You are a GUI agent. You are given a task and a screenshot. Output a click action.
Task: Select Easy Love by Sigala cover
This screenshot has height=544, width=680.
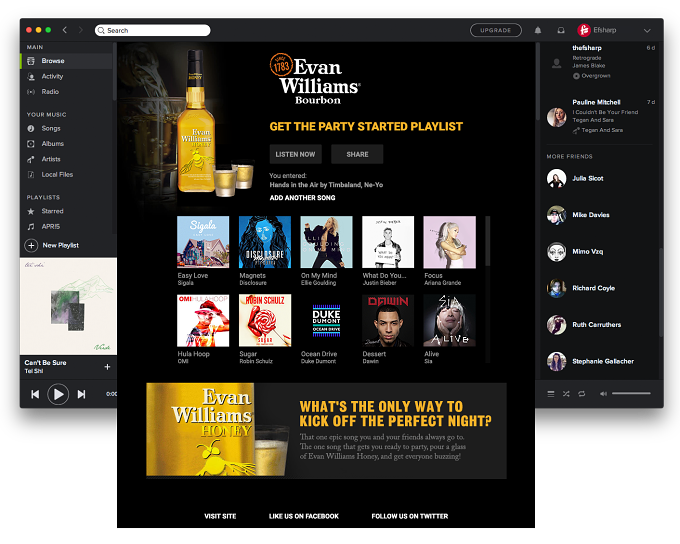(203, 242)
